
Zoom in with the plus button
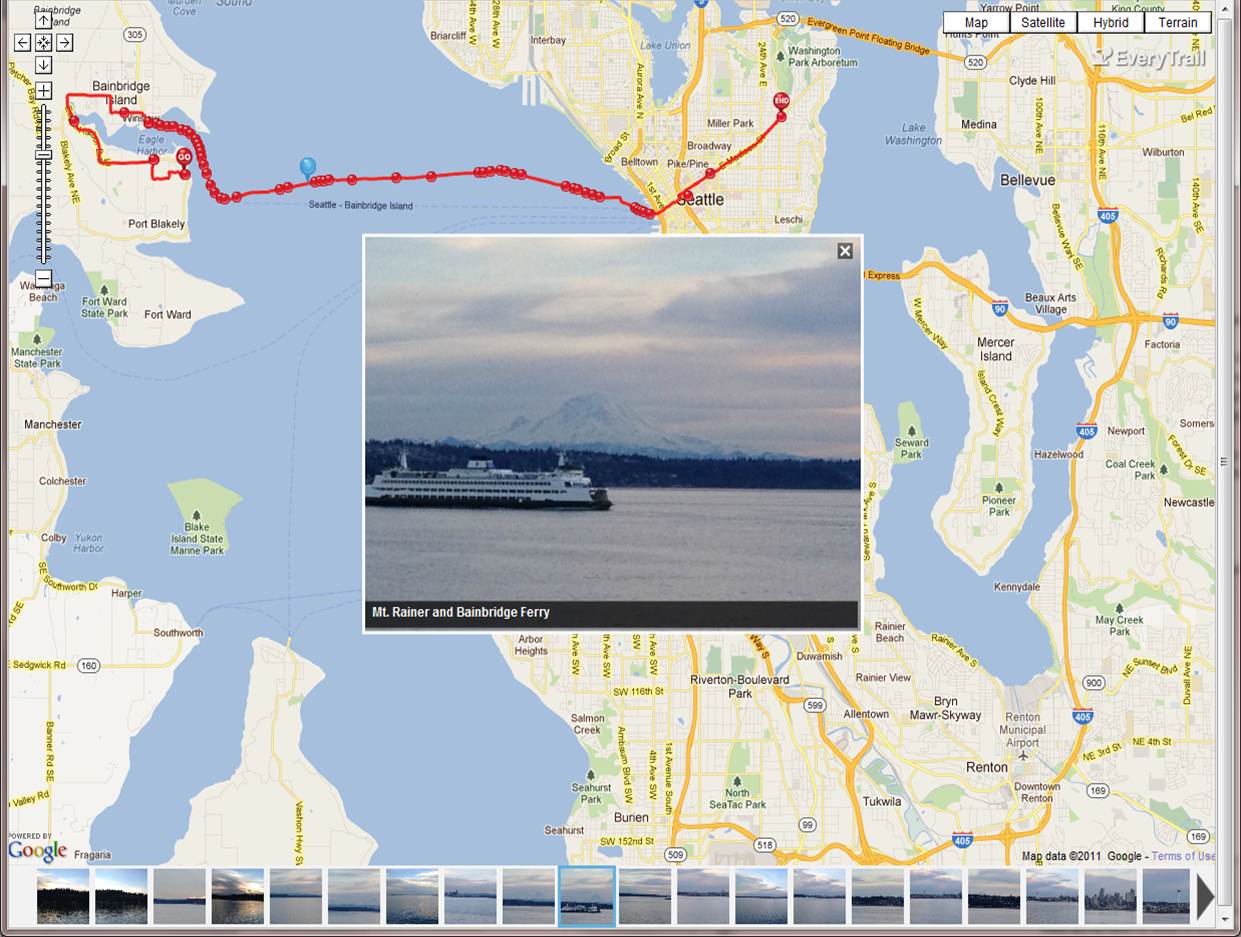[x=43, y=91]
